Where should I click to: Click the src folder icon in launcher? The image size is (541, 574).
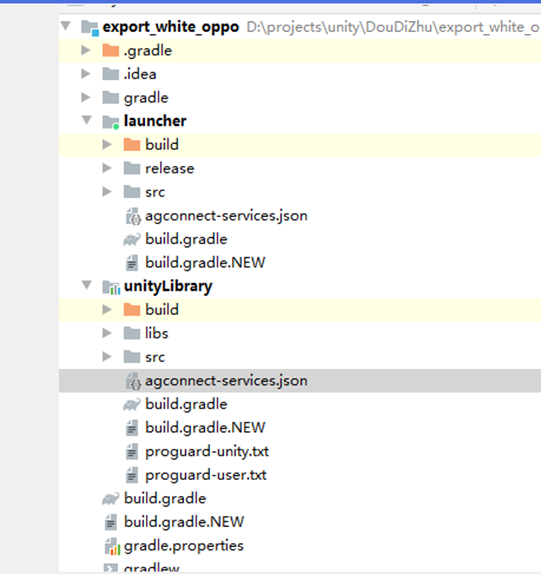tap(132, 192)
